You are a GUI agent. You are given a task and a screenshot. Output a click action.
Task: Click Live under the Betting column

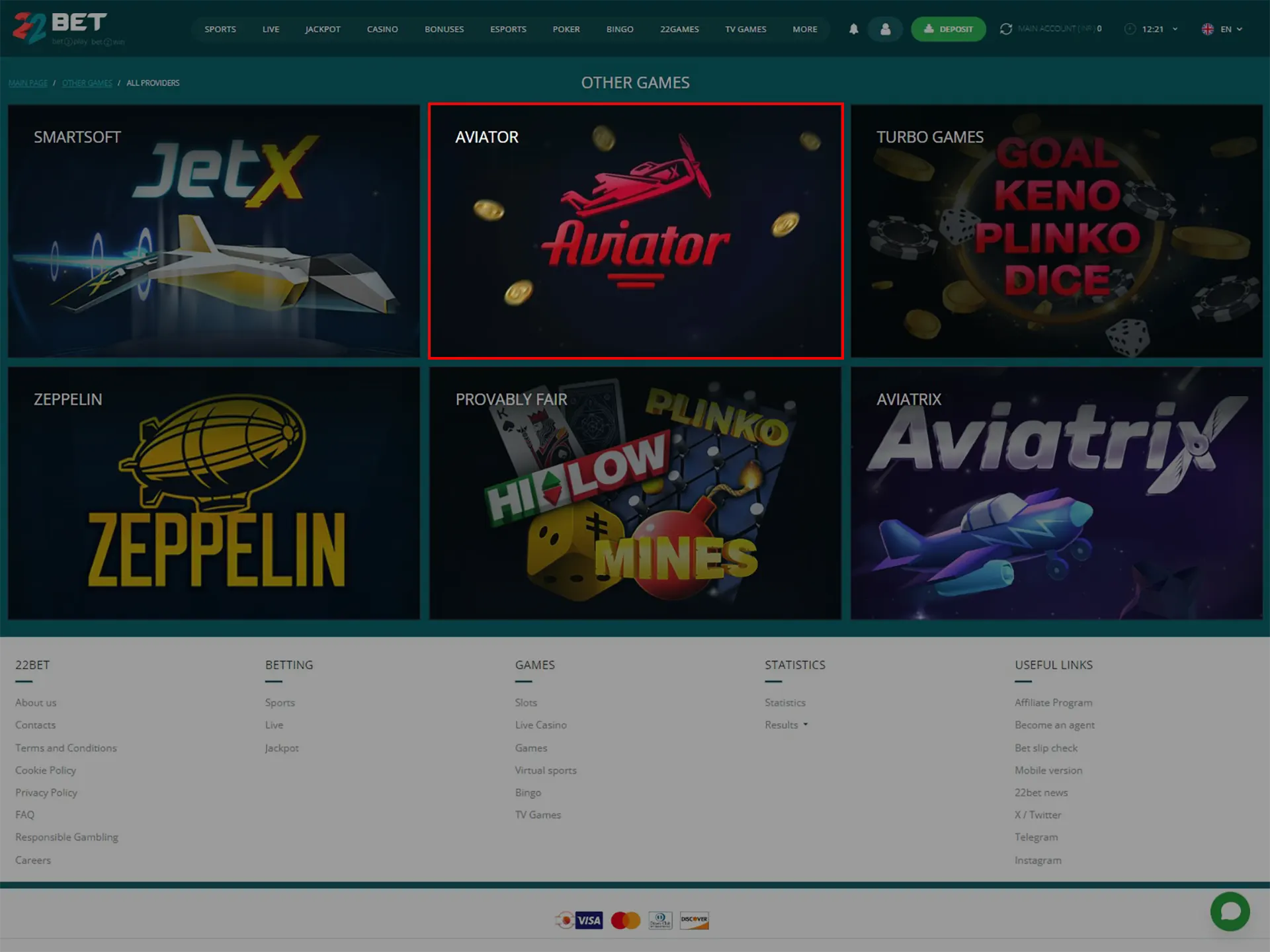pos(274,725)
